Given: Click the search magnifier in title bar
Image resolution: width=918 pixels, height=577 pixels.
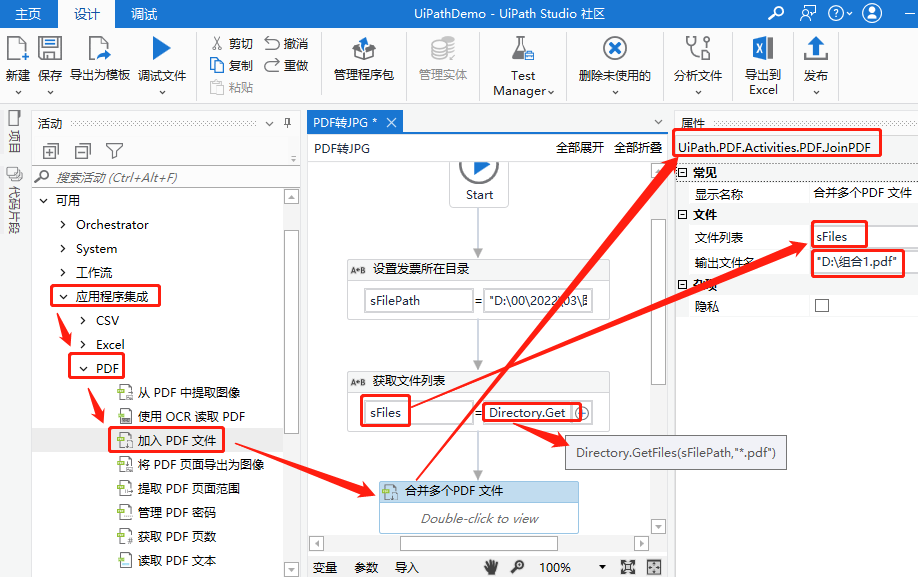Looking at the screenshot, I should (x=776, y=13).
